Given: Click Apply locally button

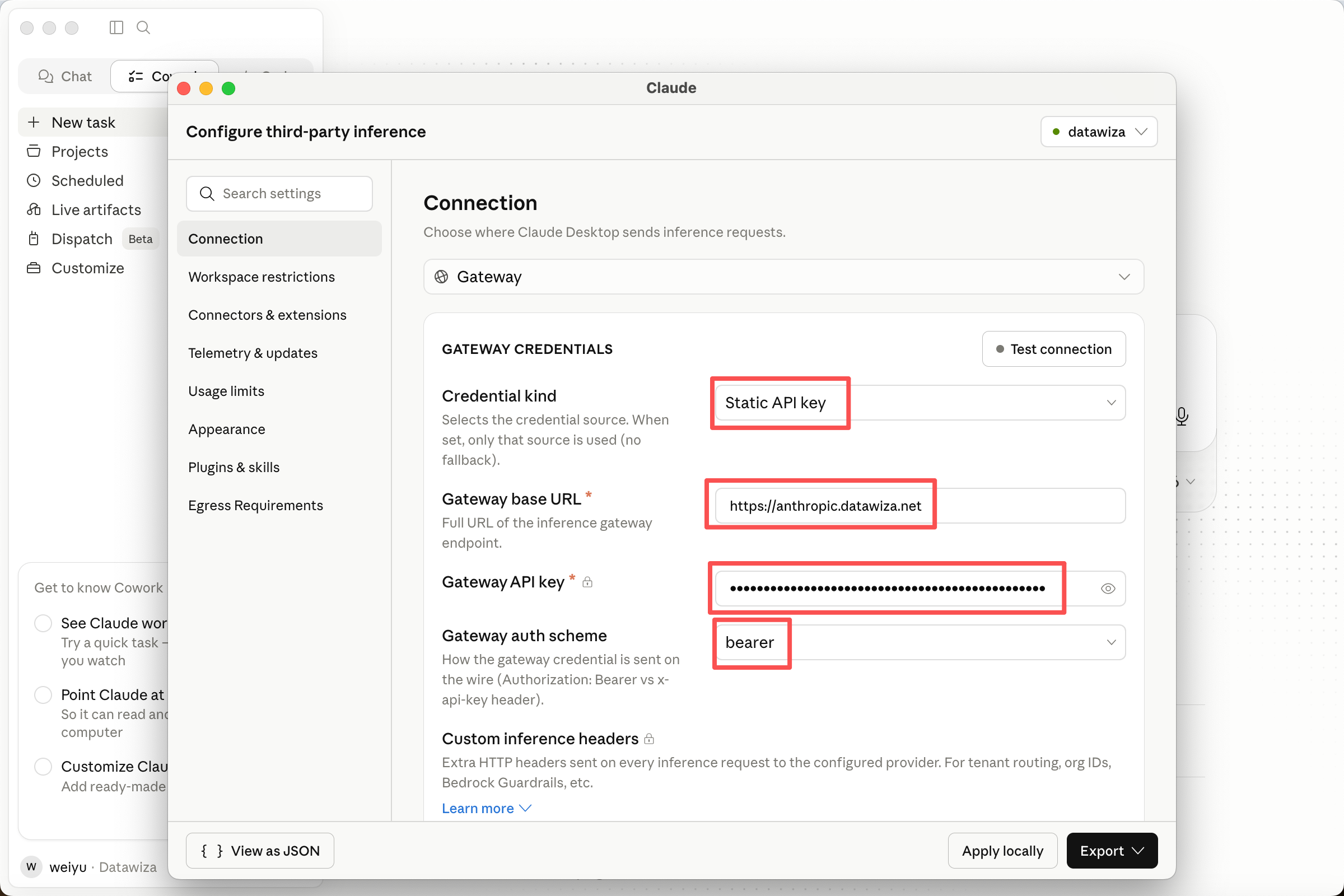Looking at the screenshot, I should tap(1002, 851).
